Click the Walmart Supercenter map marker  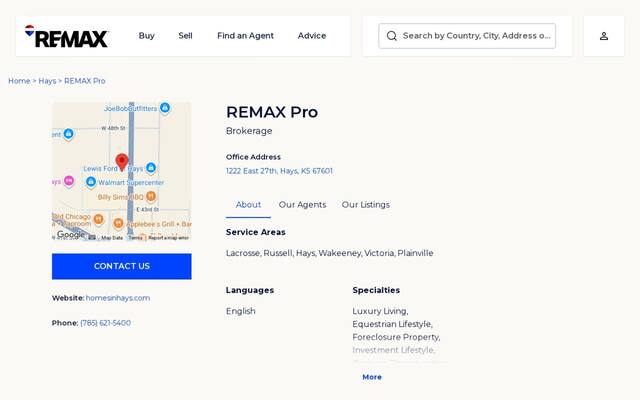tap(91, 182)
